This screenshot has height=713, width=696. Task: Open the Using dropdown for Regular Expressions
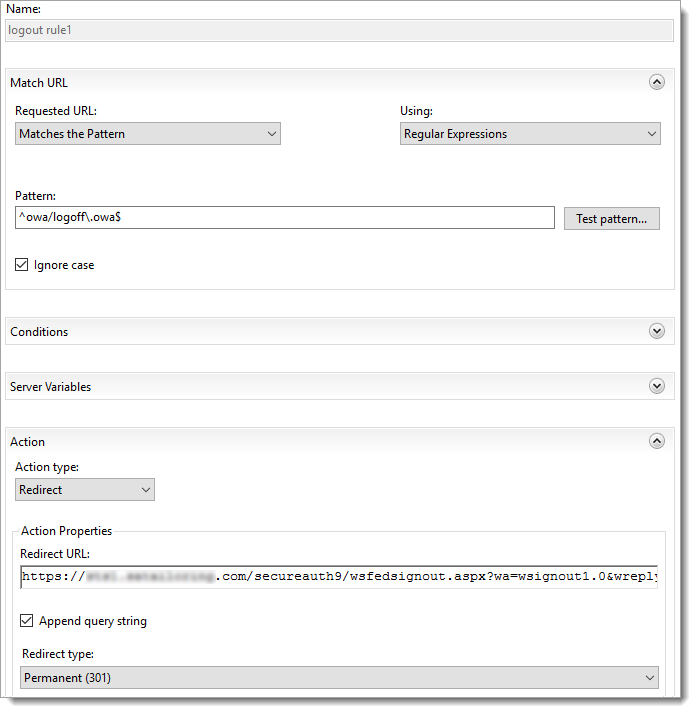click(529, 134)
